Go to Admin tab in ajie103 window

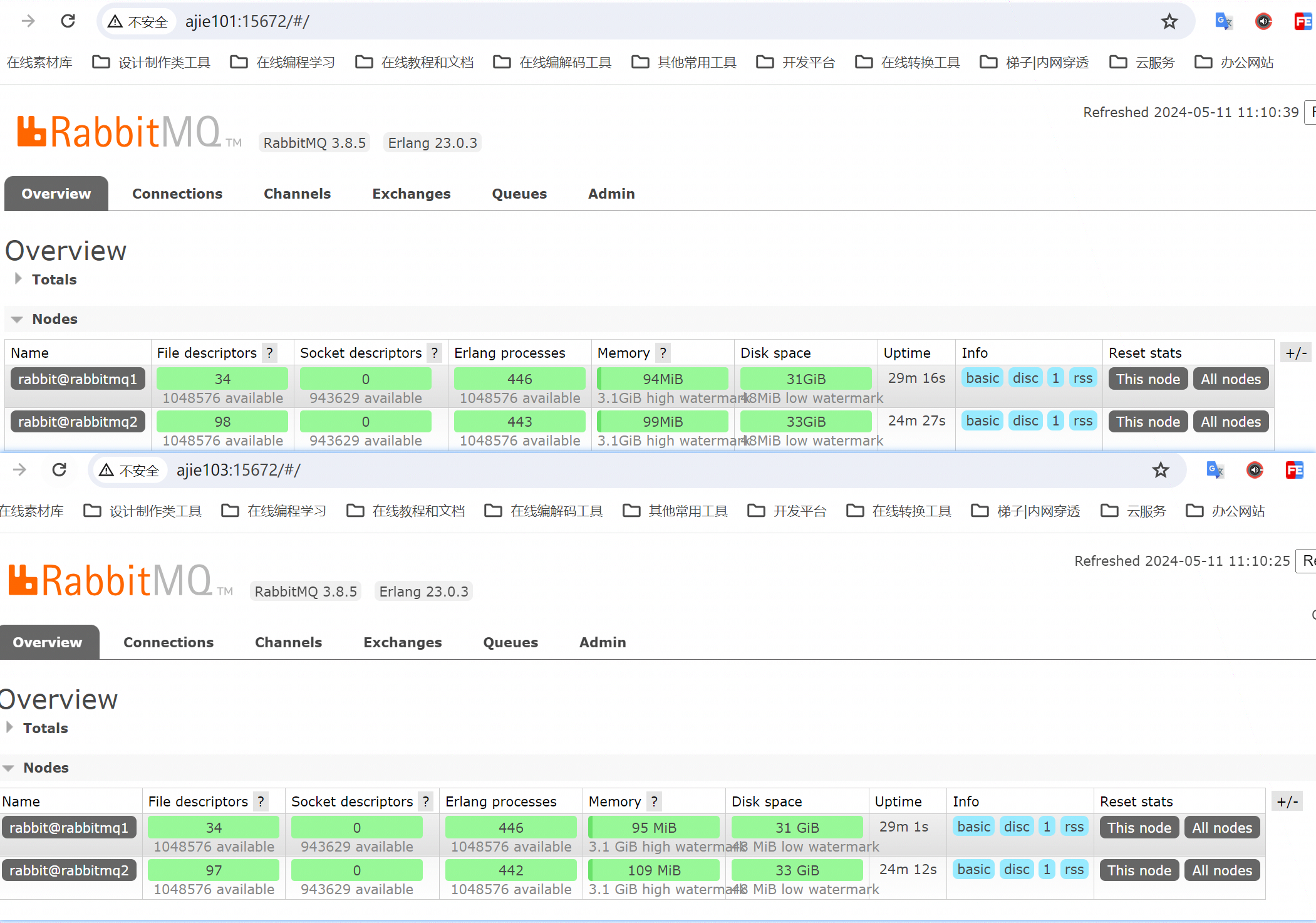pyautogui.click(x=603, y=642)
